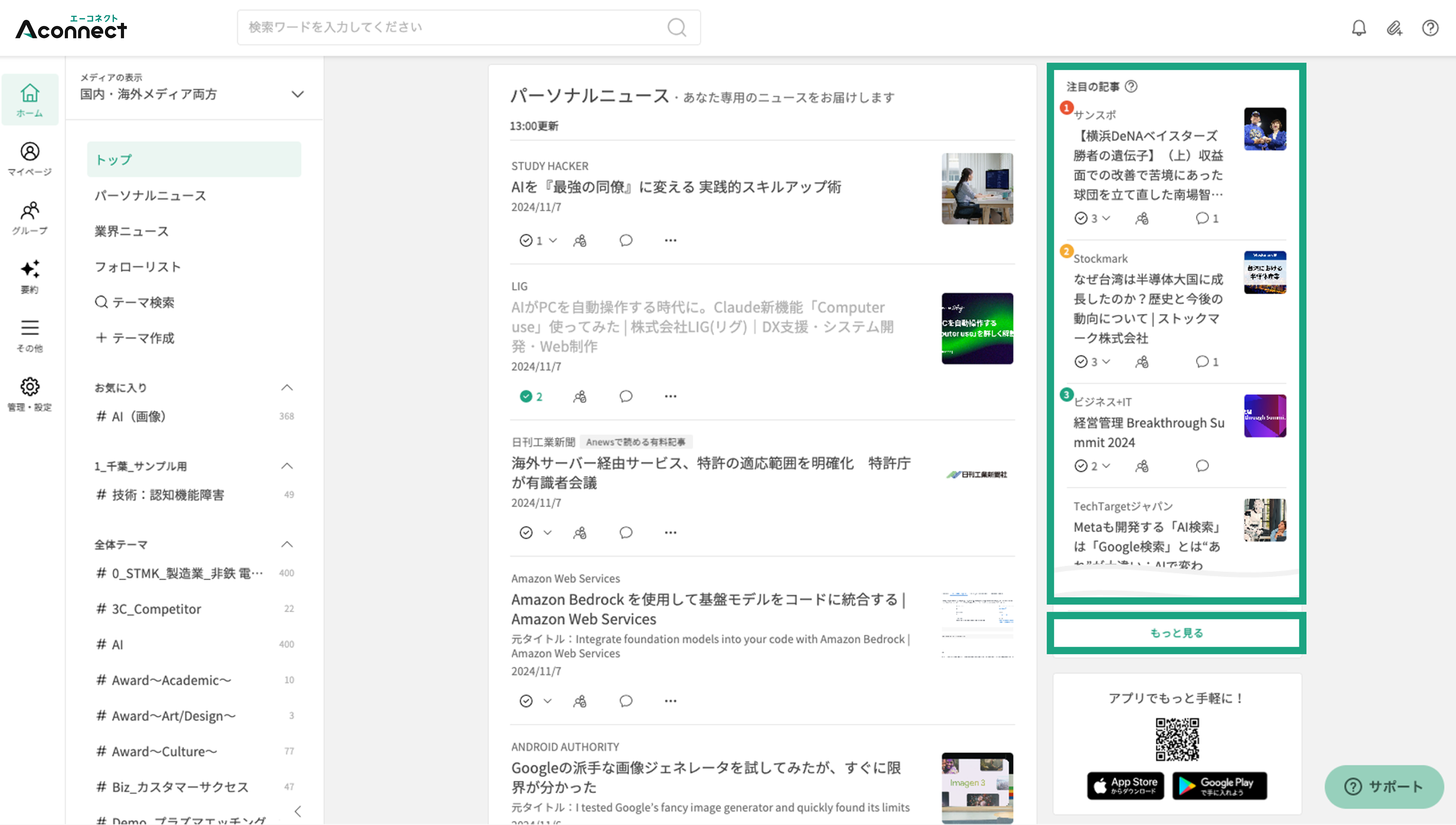Click the 注目の記事 help info icon
1456x825 pixels.
pos(1131,86)
